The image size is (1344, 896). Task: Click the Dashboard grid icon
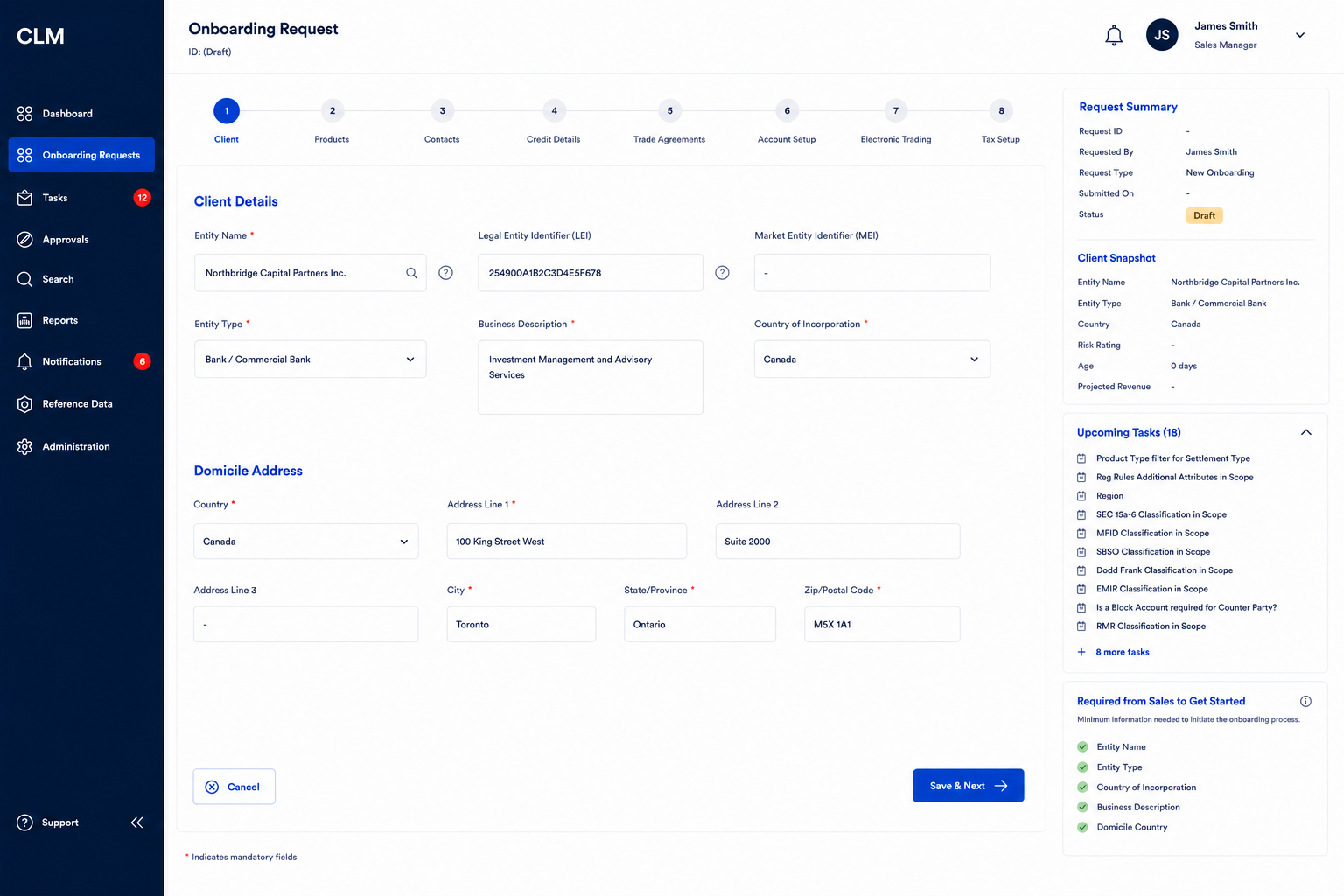24,114
